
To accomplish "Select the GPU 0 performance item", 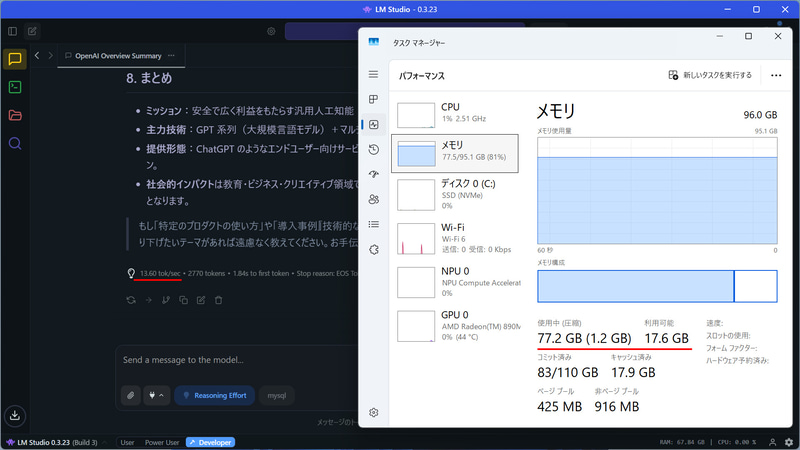I will [x=455, y=326].
